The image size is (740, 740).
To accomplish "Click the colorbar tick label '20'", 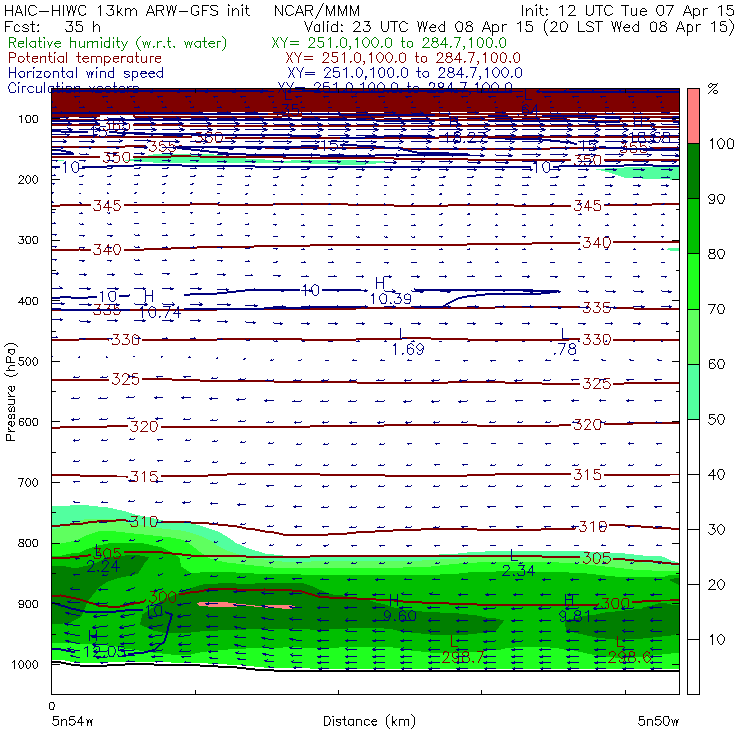I will [x=716, y=585].
